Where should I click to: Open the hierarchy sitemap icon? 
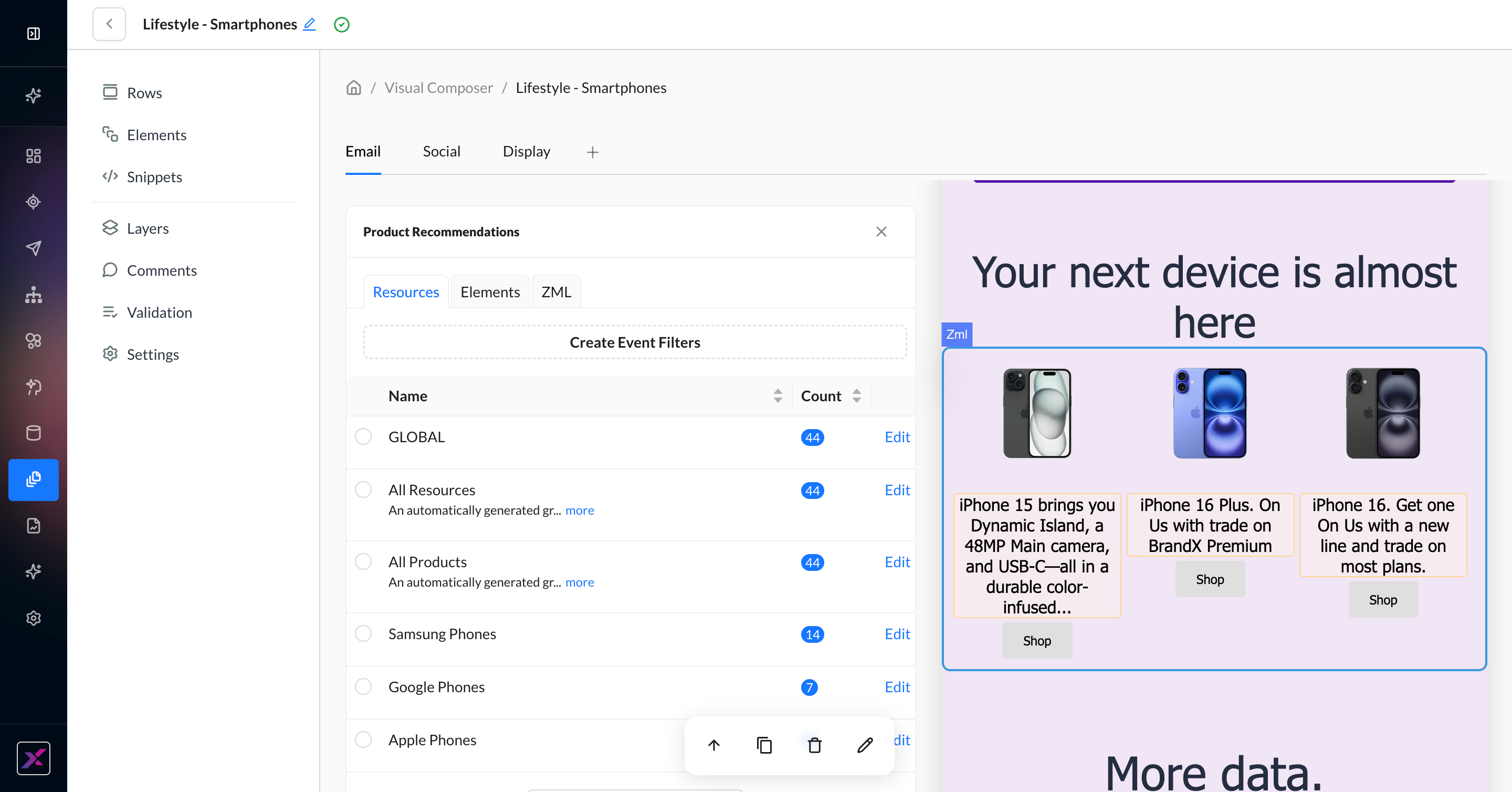click(x=34, y=295)
